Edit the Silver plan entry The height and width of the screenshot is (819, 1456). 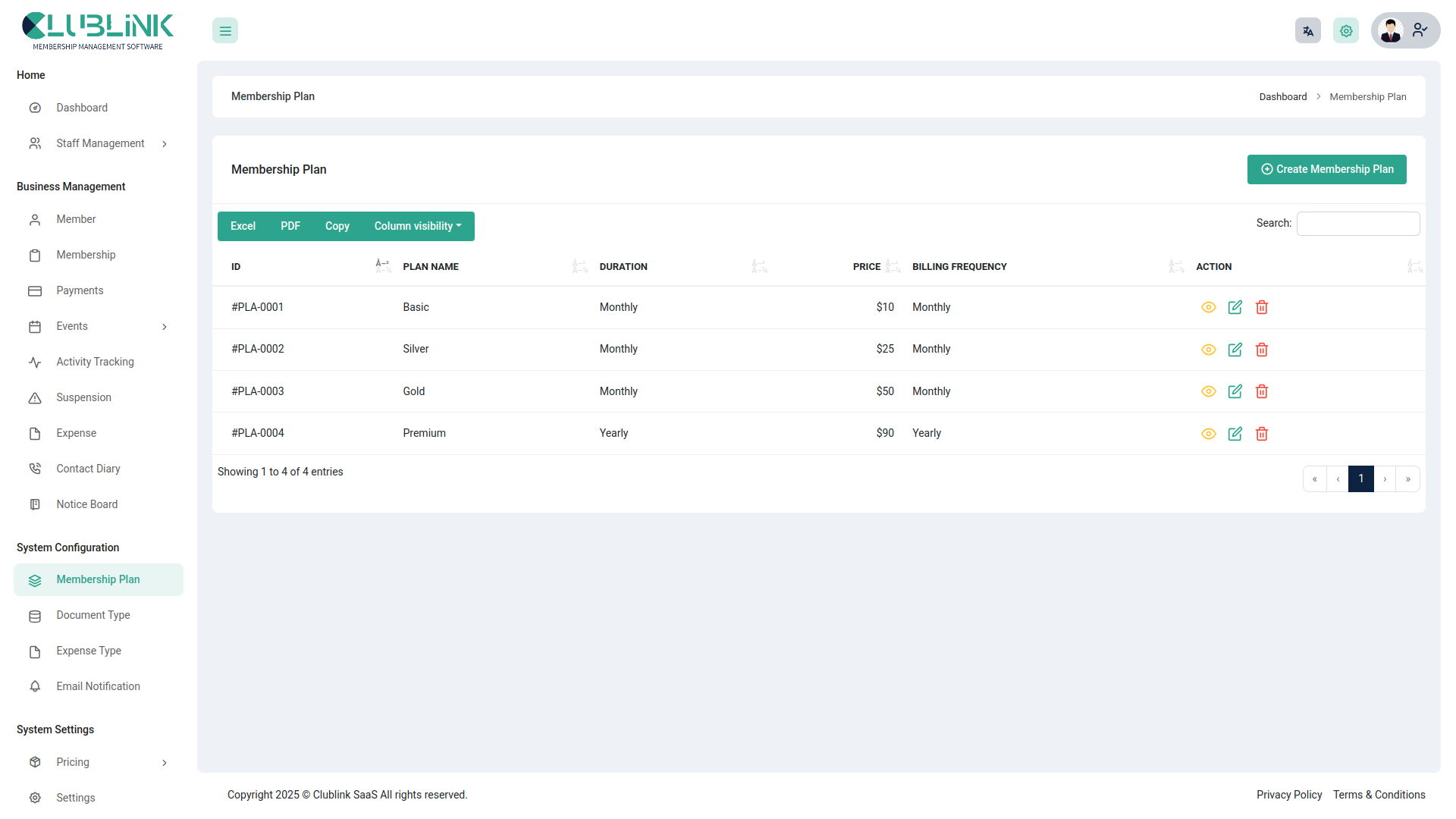[1235, 350]
